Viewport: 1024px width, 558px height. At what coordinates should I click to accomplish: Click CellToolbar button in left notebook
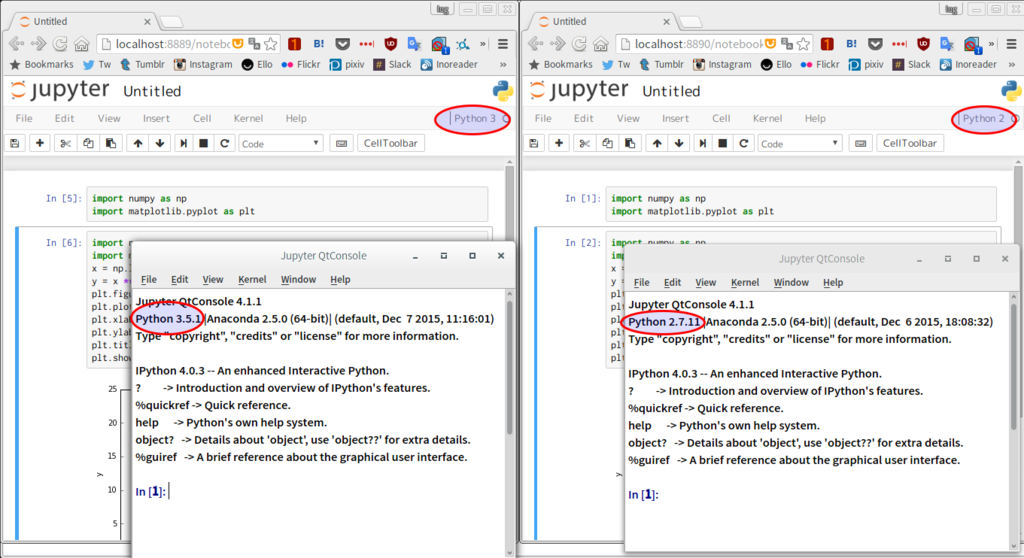tap(391, 143)
